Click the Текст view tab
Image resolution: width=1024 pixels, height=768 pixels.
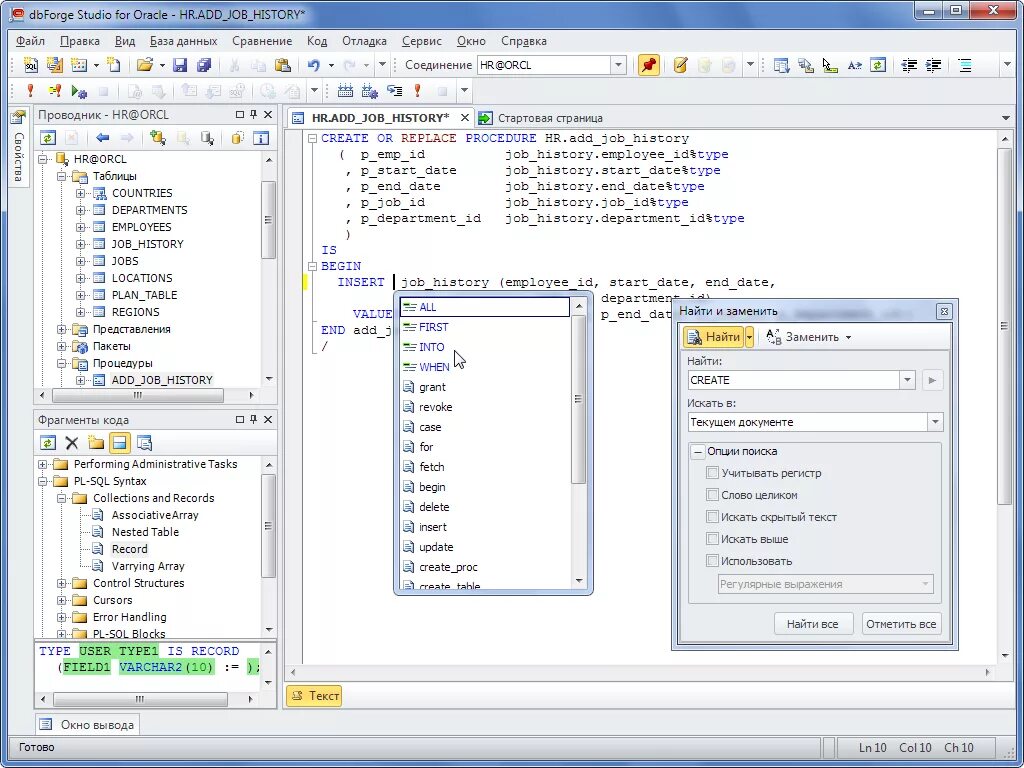(x=315, y=696)
